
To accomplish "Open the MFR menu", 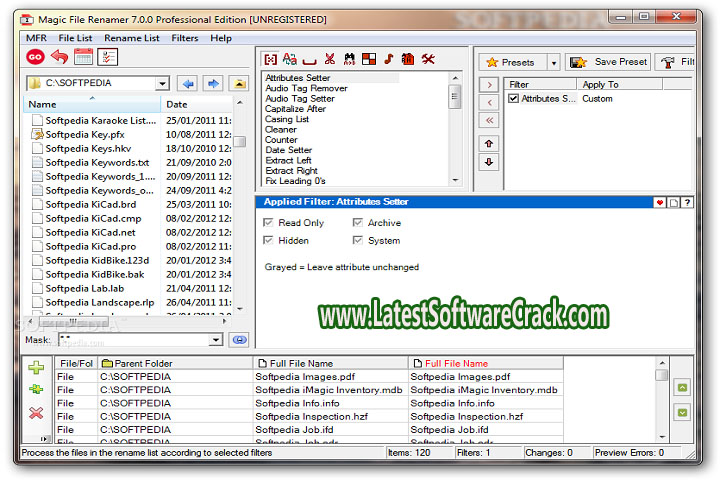I will tap(36, 38).
